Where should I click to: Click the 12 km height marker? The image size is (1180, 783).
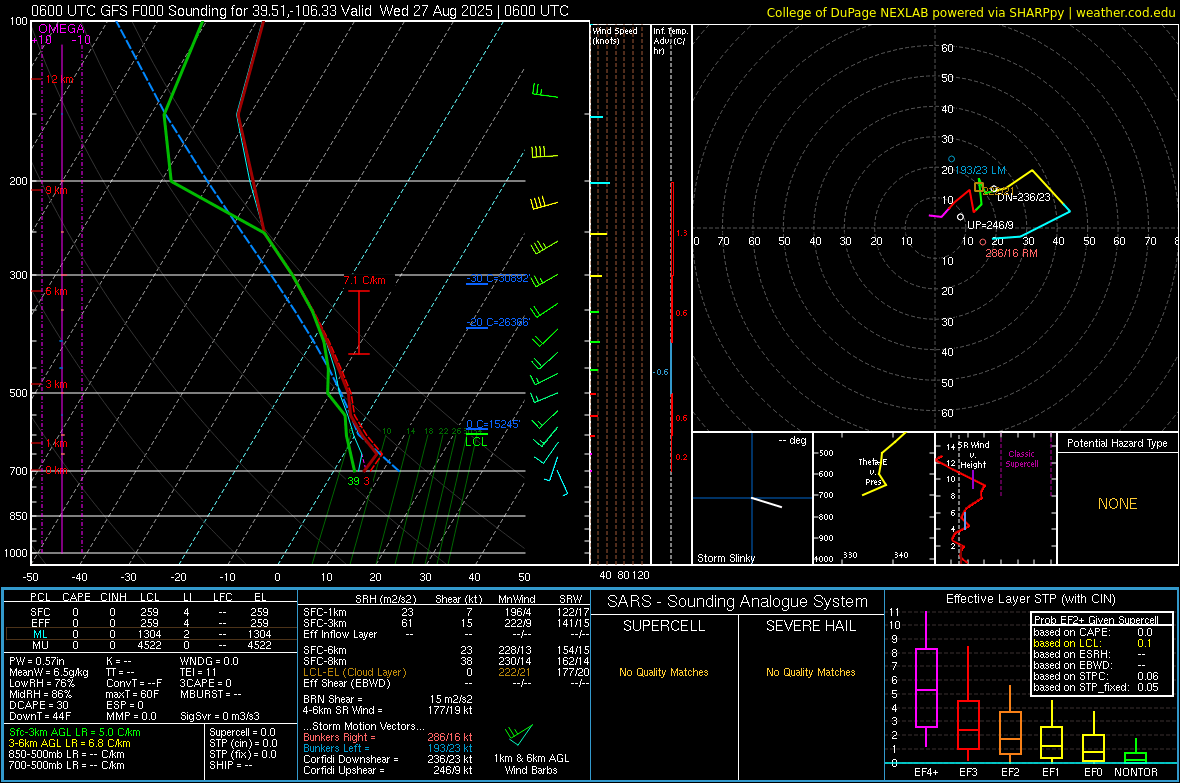point(59,79)
